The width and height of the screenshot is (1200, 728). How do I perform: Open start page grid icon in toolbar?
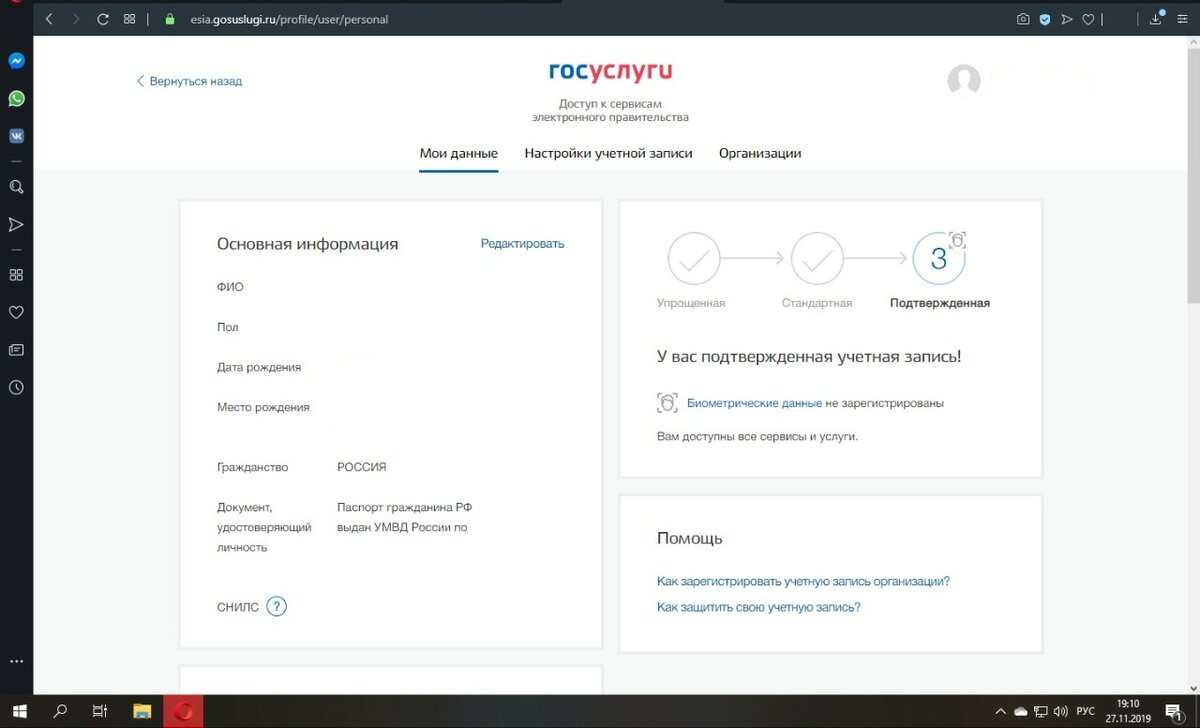click(x=129, y=19)
